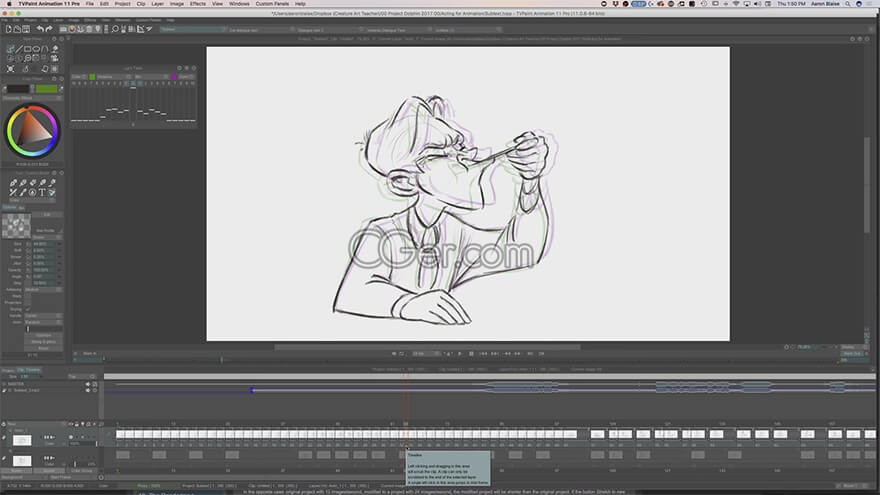
Task: Click the Open Project icon in toolbar
Action: [17, 29]
